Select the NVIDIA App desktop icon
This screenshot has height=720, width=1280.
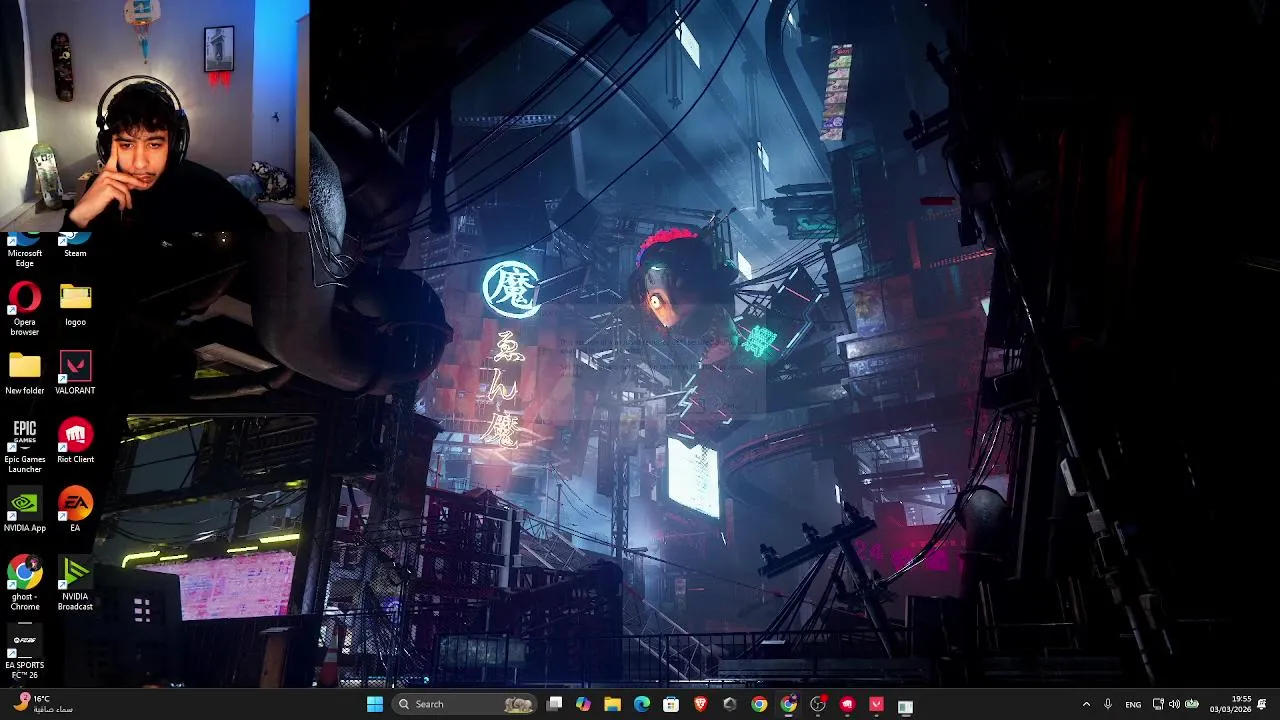coord(25,510)
